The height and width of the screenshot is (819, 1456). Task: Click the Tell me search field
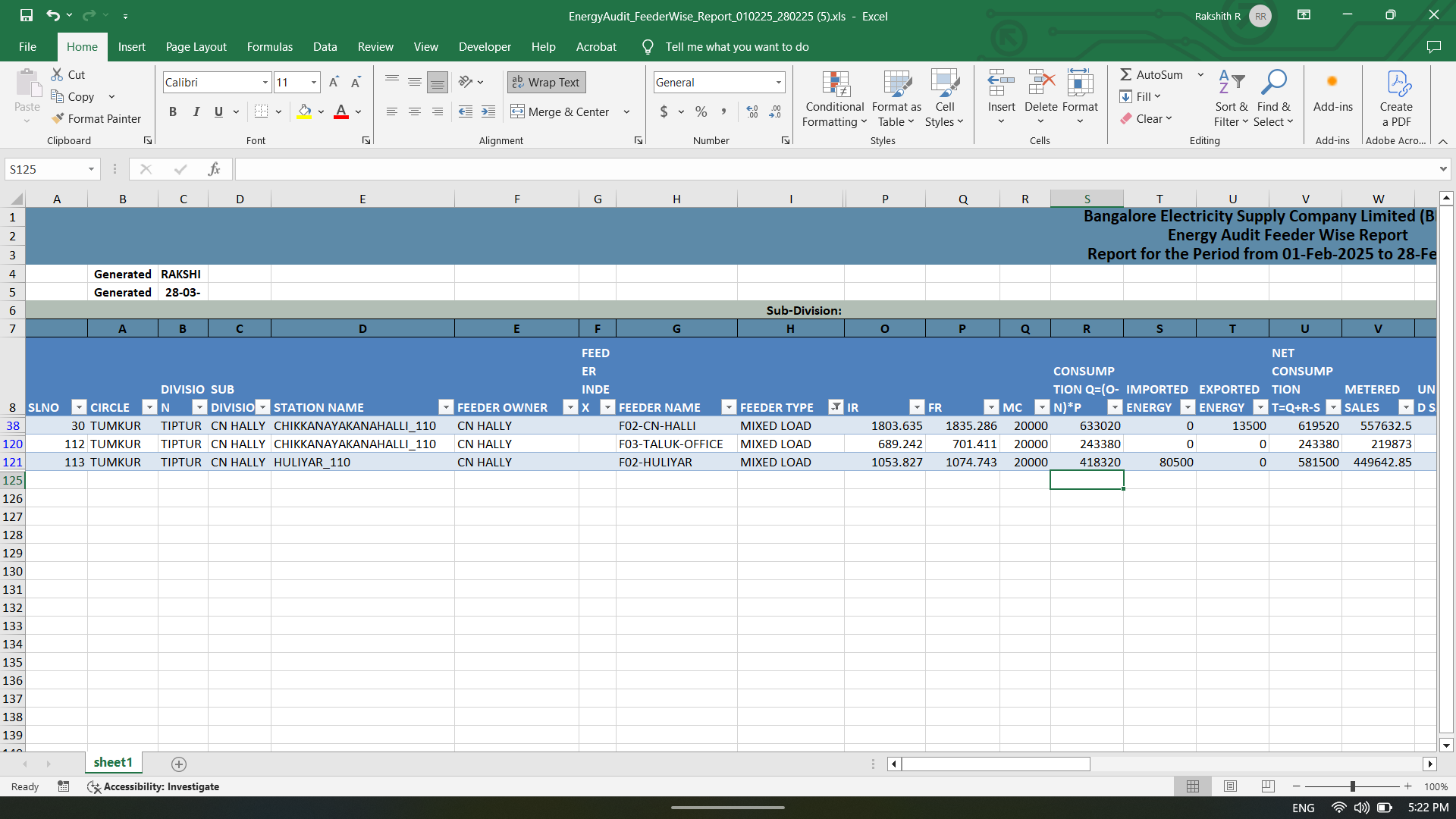coord(736,47)
